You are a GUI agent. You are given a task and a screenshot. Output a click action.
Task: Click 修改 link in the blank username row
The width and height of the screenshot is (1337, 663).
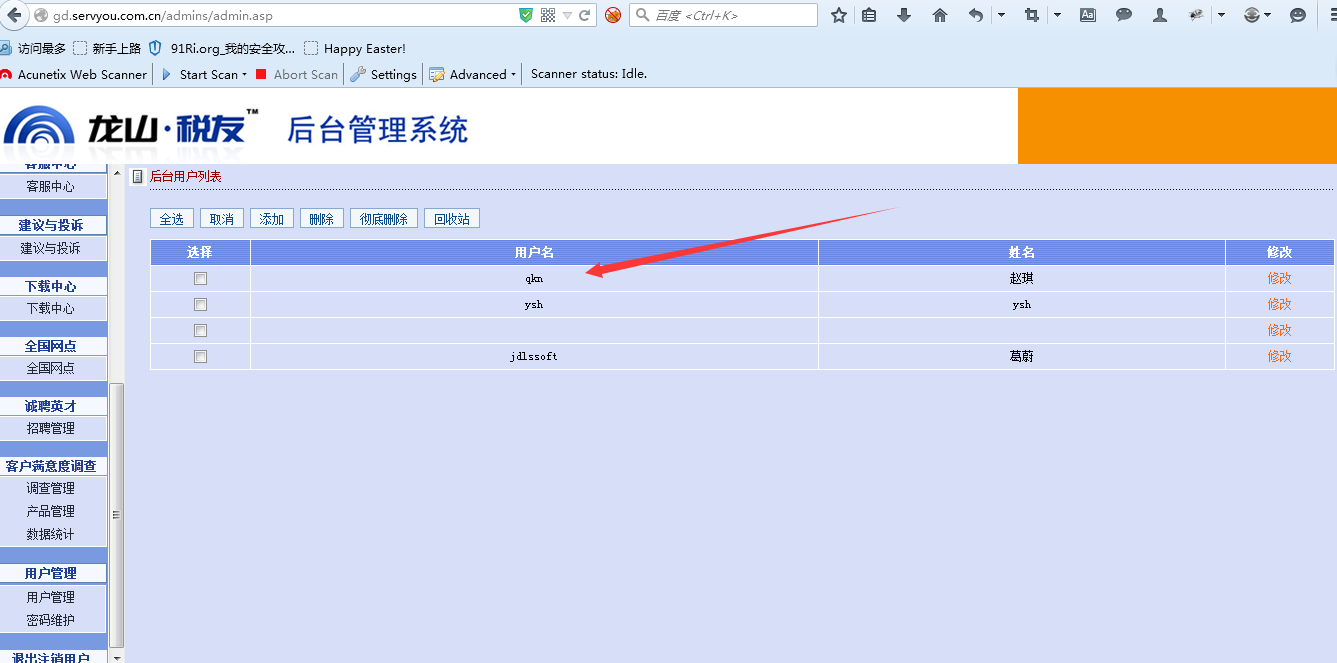(x=1280, y=330)
